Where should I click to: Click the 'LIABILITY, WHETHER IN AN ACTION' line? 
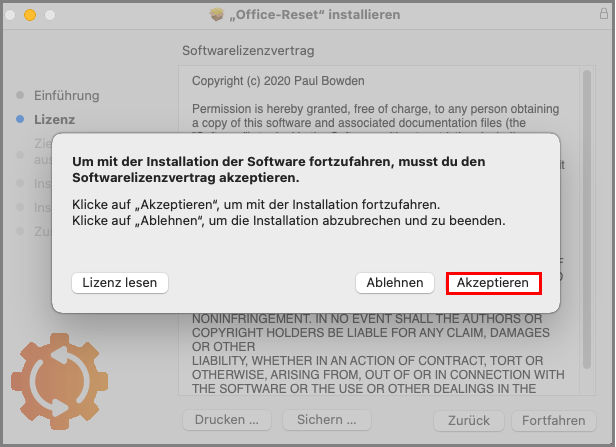pyautogui.click(x=367, y=361)
